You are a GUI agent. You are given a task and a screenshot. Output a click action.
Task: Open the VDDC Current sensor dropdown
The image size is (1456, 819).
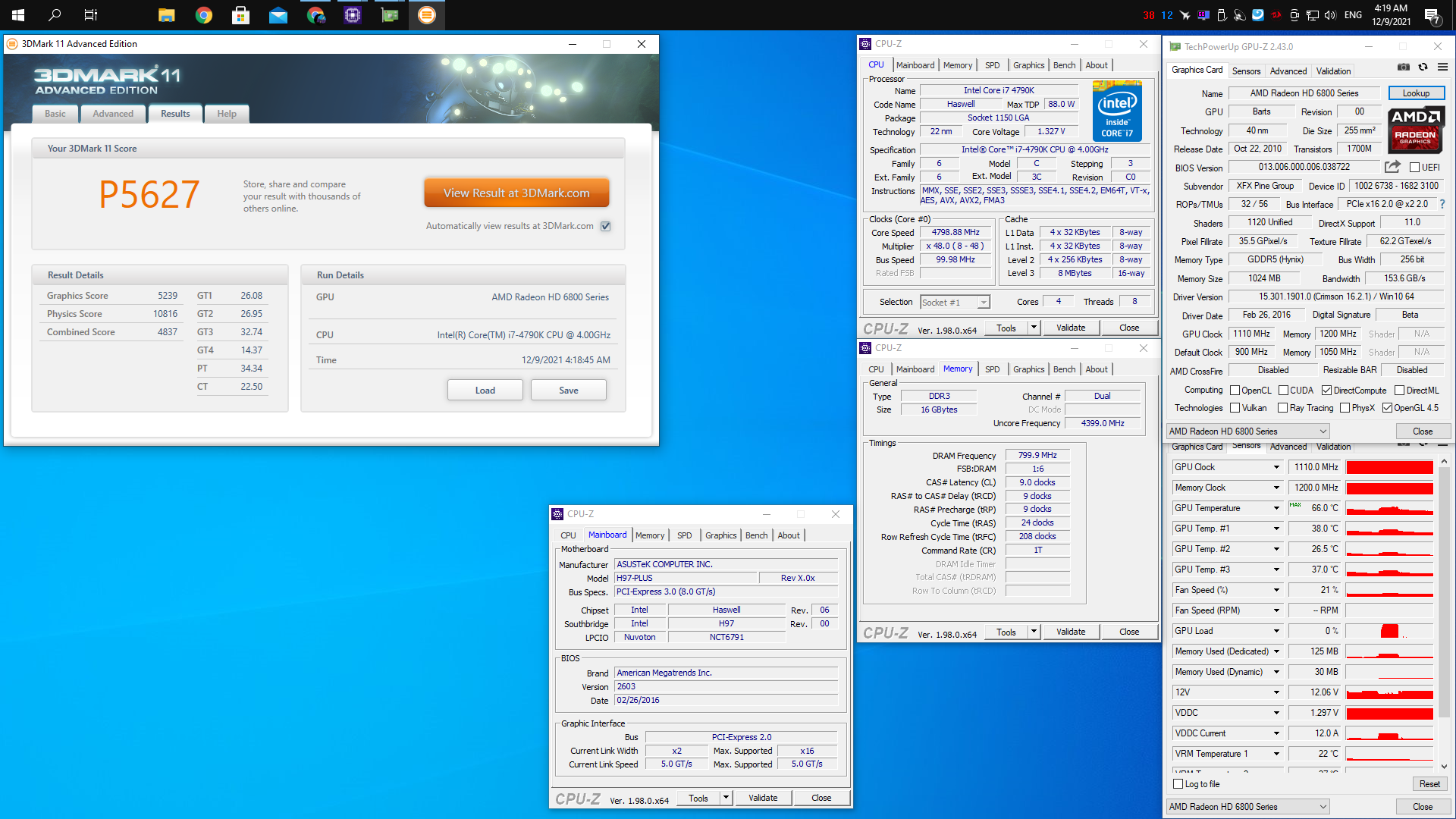tap(1276, 733)
